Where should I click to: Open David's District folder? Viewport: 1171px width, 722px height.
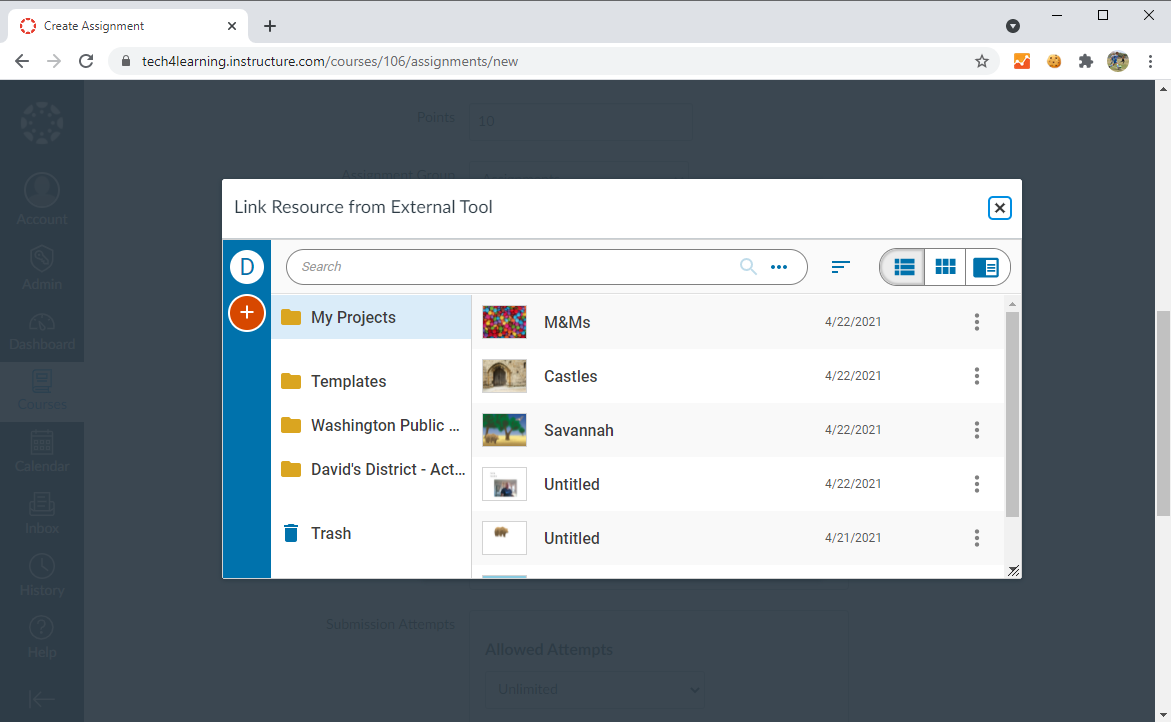(371, 470)
